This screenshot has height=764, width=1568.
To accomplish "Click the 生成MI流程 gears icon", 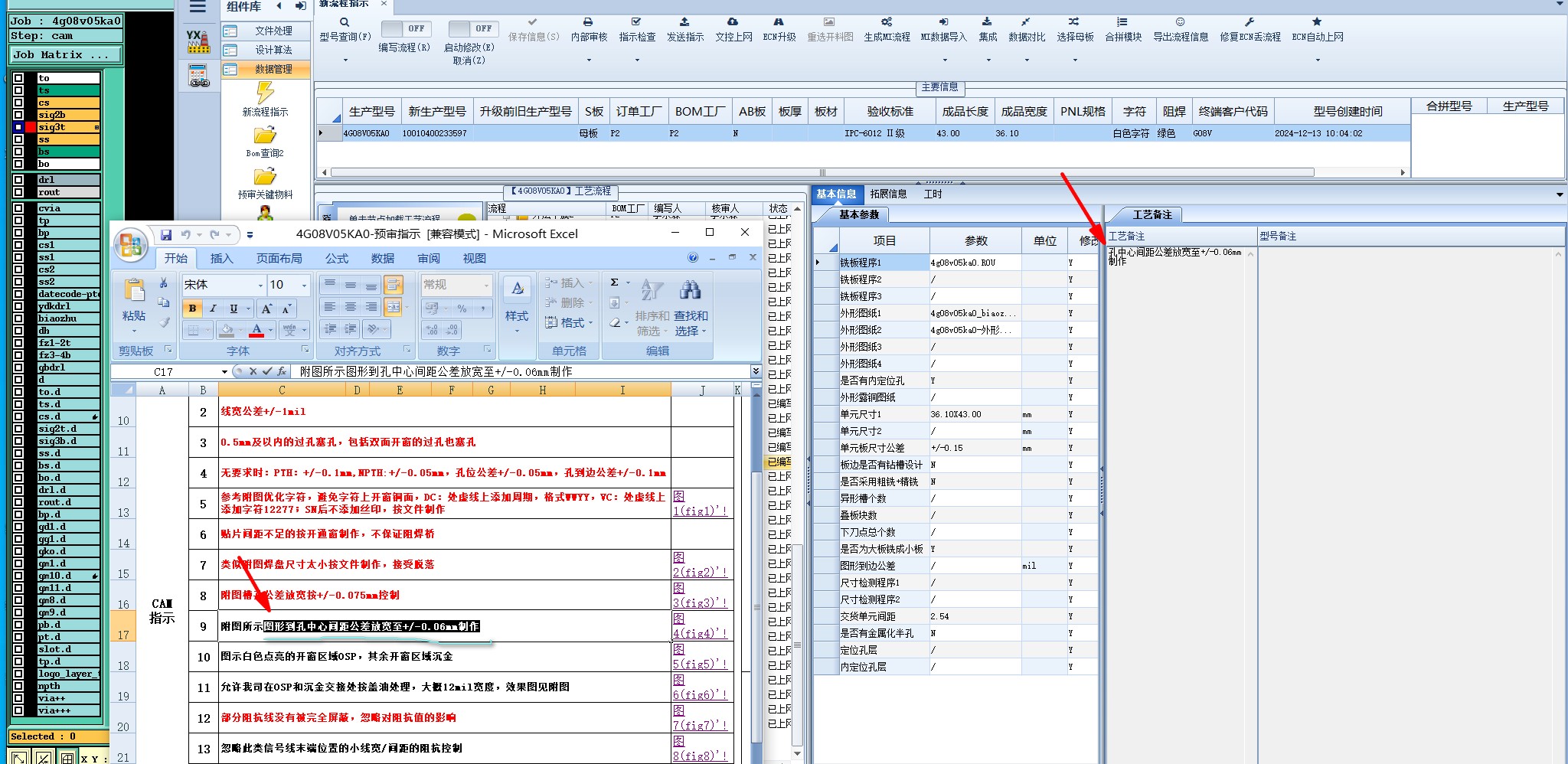I will tap(887, 22).
